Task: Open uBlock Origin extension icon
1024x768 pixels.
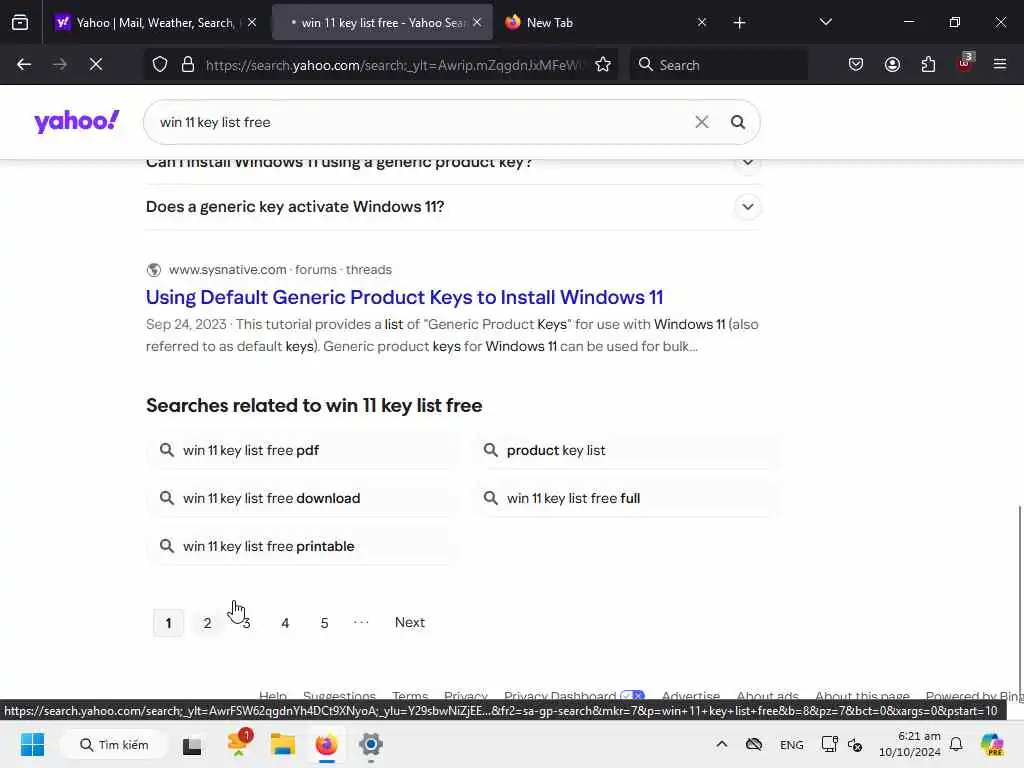Action: point(965,63)
